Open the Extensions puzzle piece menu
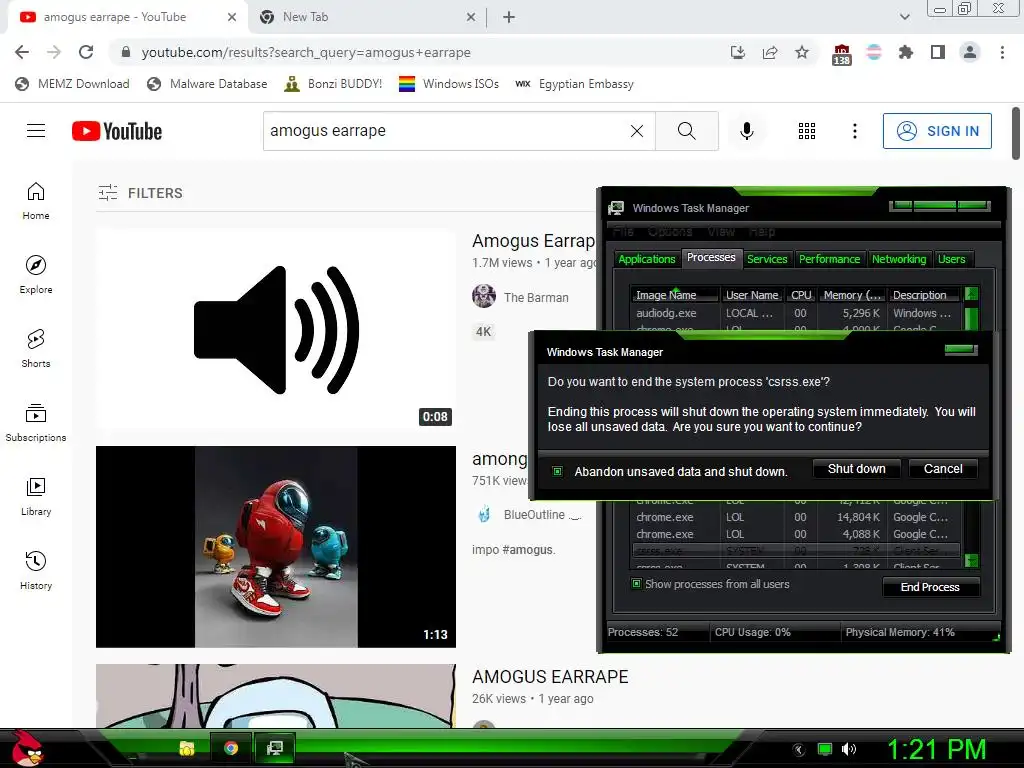1024x768 pixels. click(905, 52)
